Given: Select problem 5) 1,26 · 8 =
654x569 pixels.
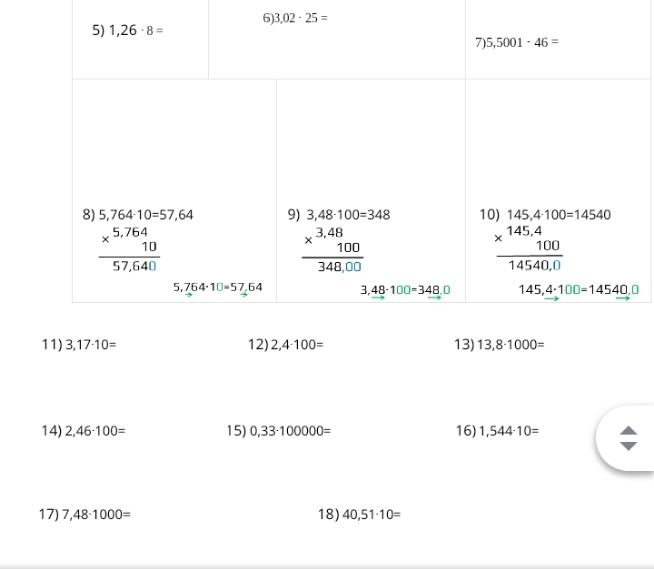Looking at the screenshot, I should pos(128,30).
